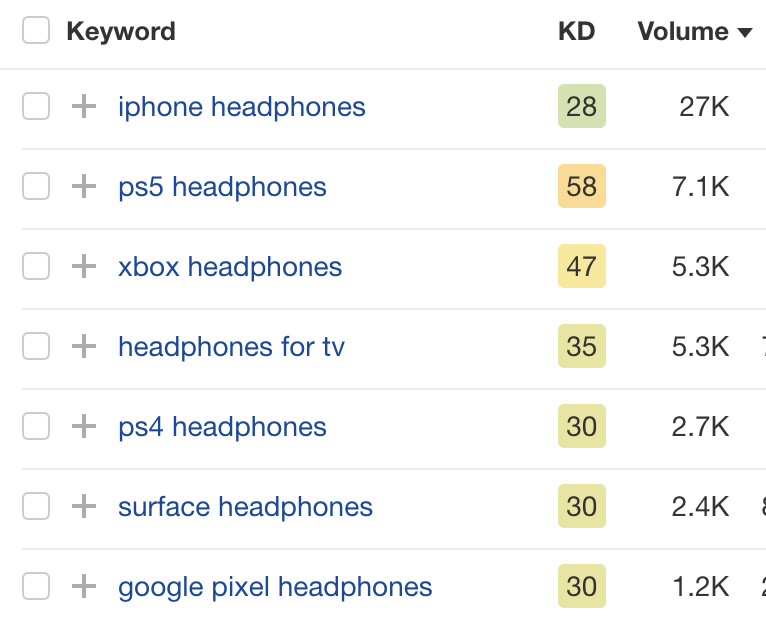Click the KD column header
Screen dimensions: 766x622
point(576,31)
